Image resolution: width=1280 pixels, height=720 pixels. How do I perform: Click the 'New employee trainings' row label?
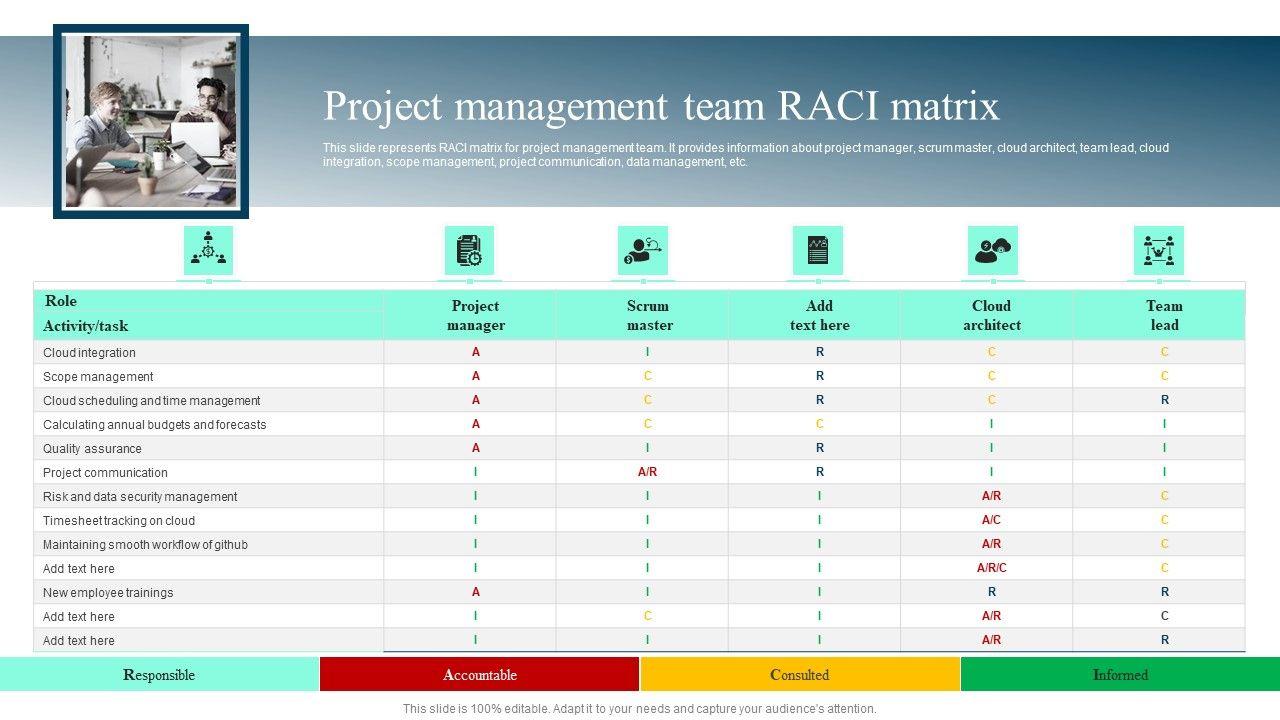coord(108,593)
